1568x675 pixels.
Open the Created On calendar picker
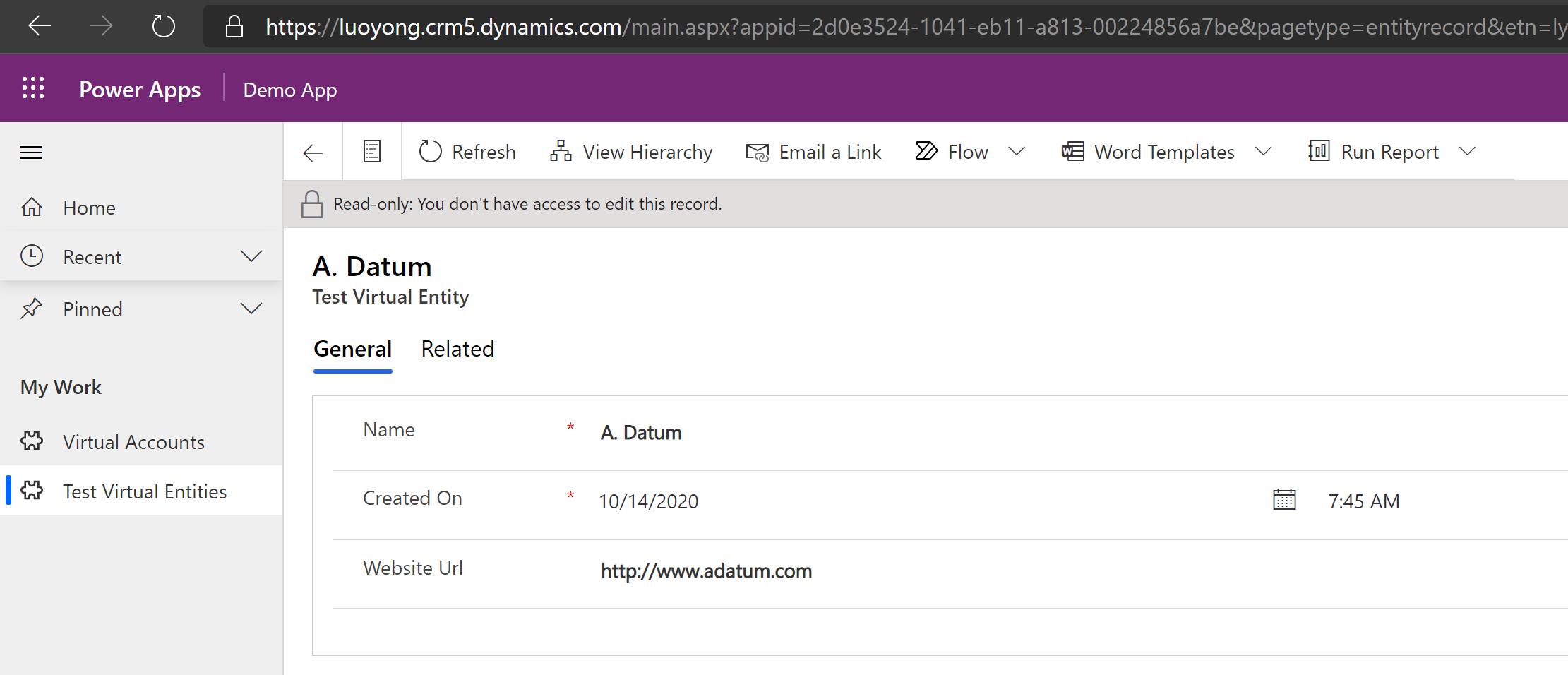pyautogui.click(x=1284, y=500)
